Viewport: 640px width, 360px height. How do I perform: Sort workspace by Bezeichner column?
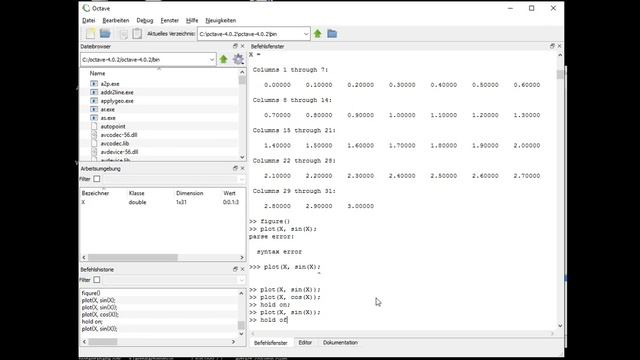click(x=96, y=193)
